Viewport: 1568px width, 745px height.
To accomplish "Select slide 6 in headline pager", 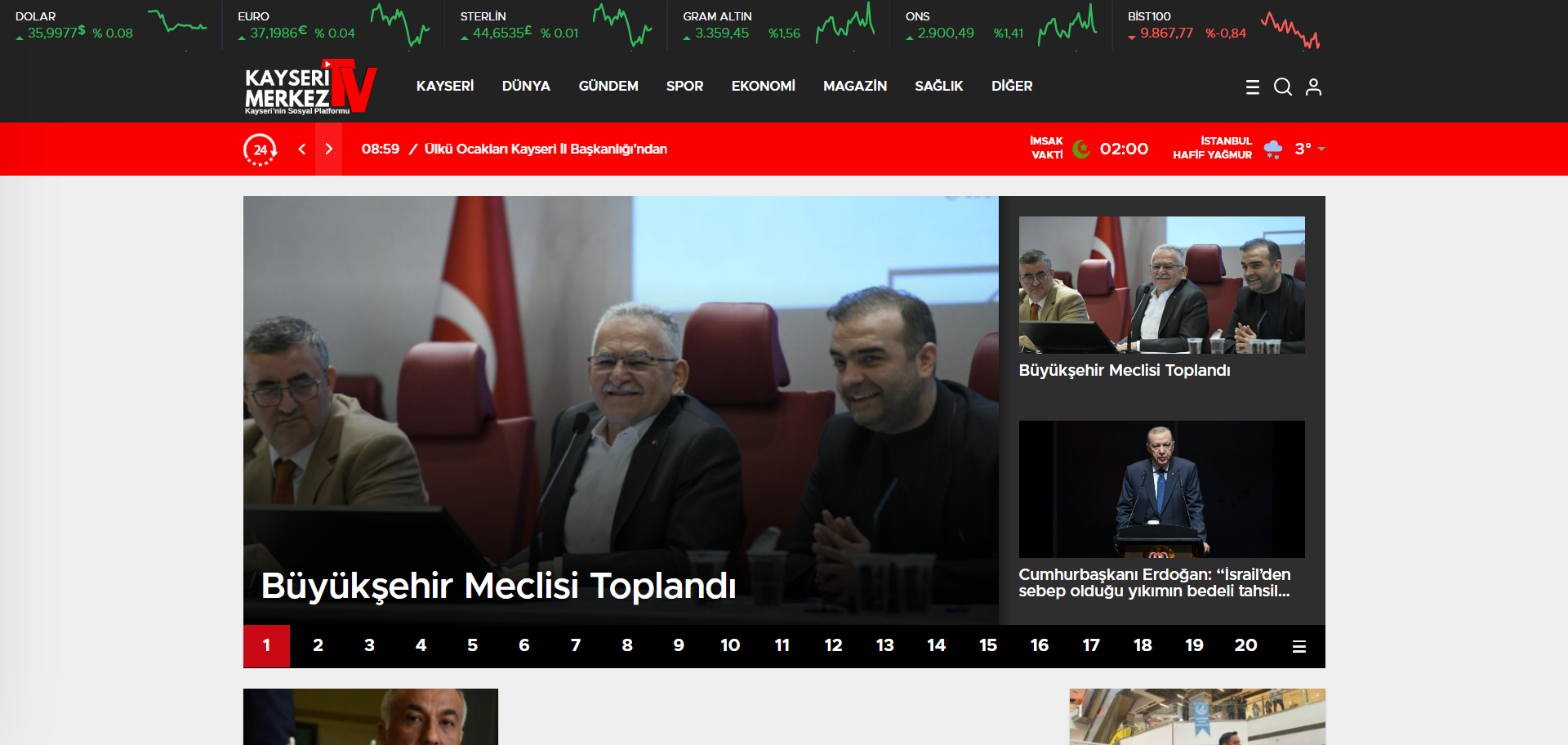I will pos(523,646).
